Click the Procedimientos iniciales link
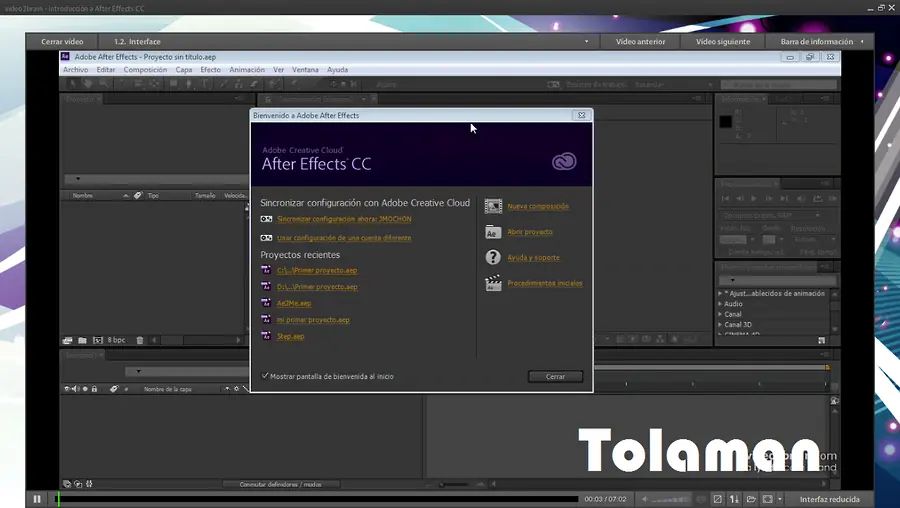 (x=545, y=283)
